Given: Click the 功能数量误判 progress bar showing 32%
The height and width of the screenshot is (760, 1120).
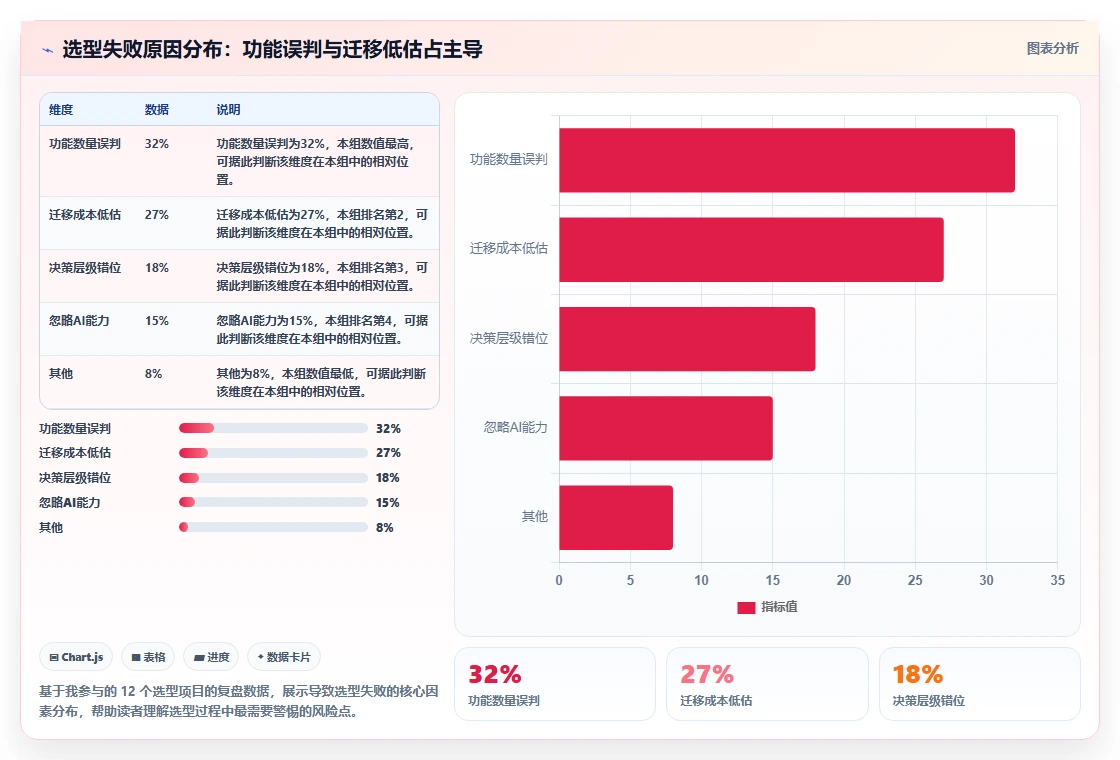Looking at the screenshot, I should tap(273, 429).
